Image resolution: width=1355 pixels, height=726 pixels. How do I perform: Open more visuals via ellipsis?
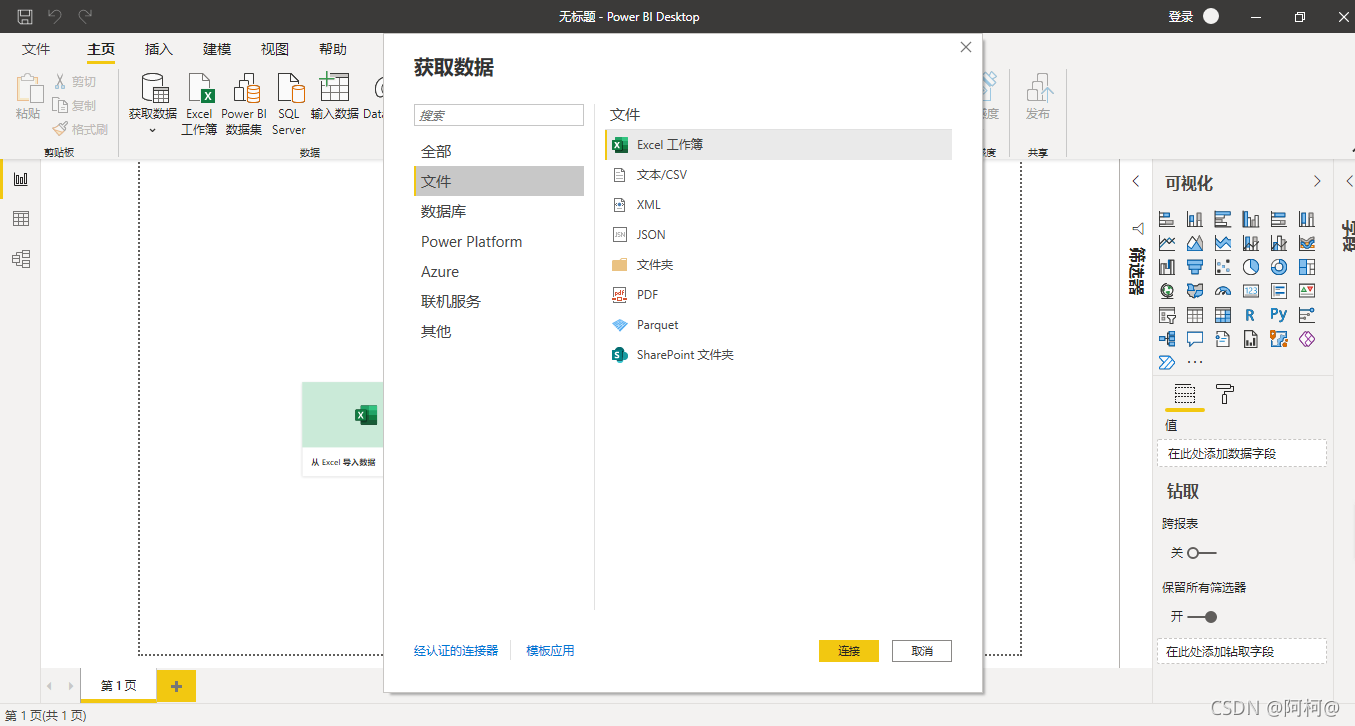1195,363
